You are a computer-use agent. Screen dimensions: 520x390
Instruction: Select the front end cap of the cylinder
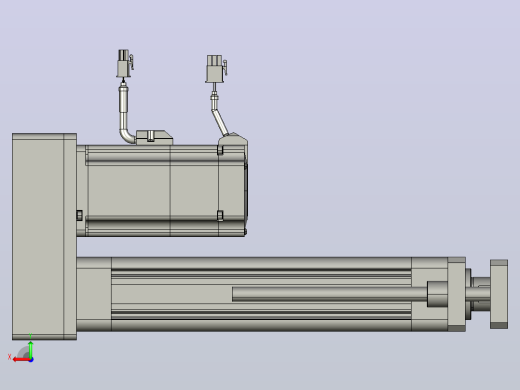(456, 294)
